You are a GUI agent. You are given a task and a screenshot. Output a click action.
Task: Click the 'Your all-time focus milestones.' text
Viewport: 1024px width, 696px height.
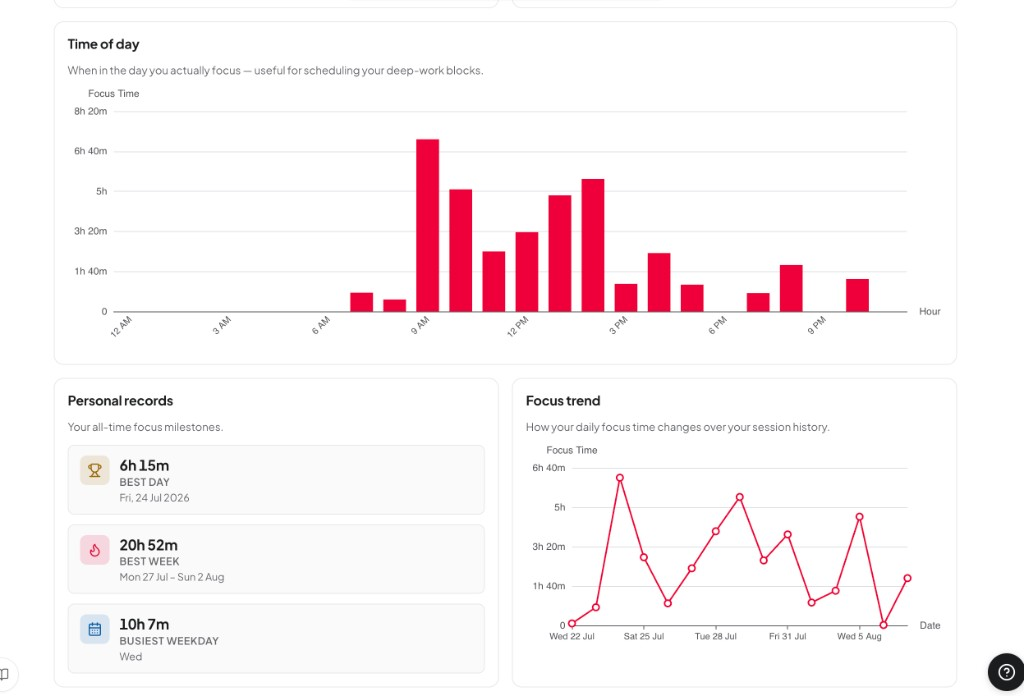click(145, 427)
